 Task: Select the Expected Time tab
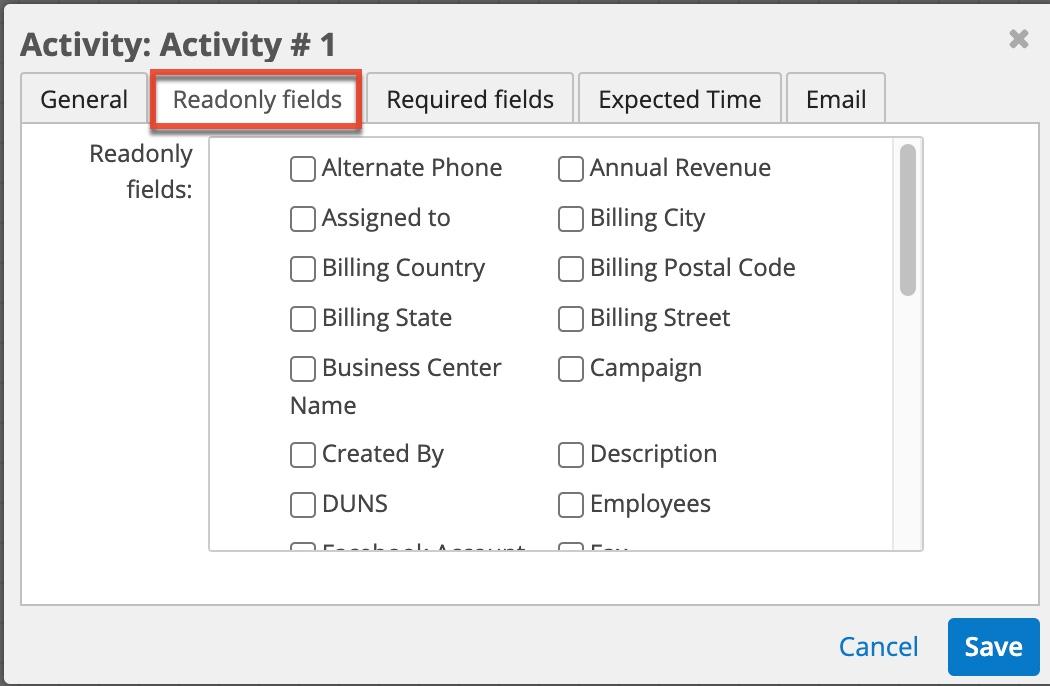pos(680,100)
